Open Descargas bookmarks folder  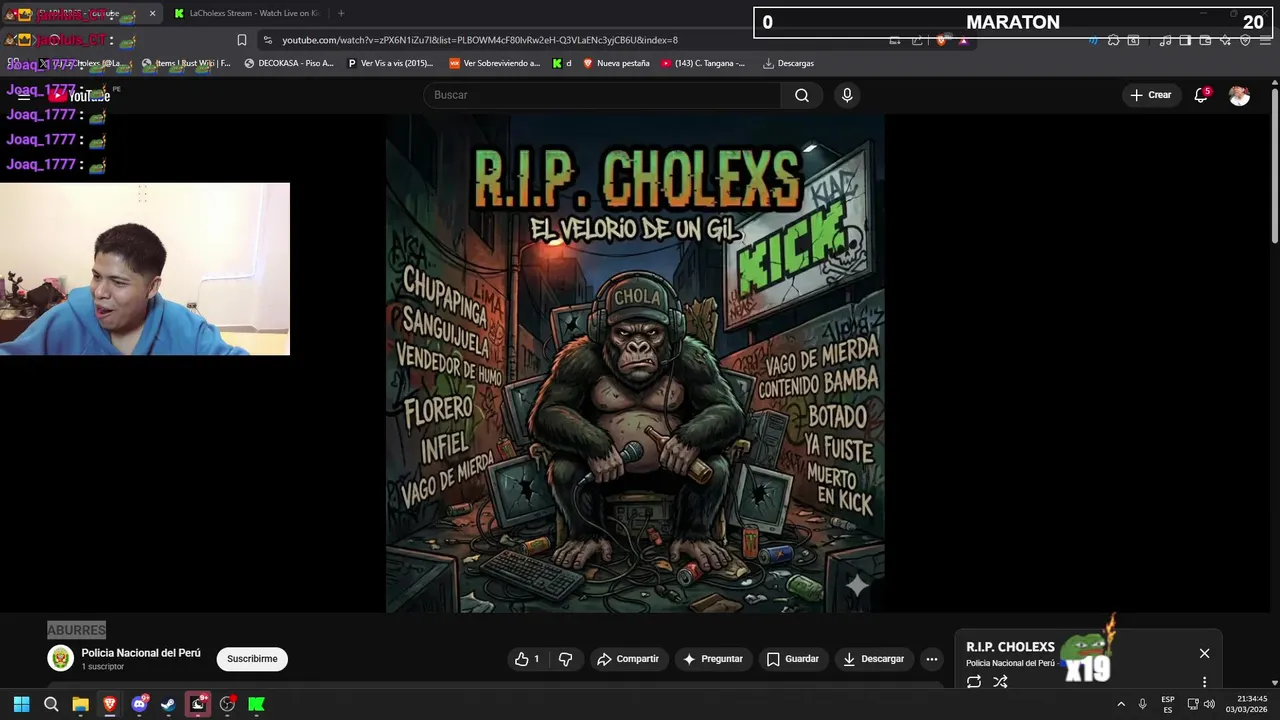click(x=788, y=63)
